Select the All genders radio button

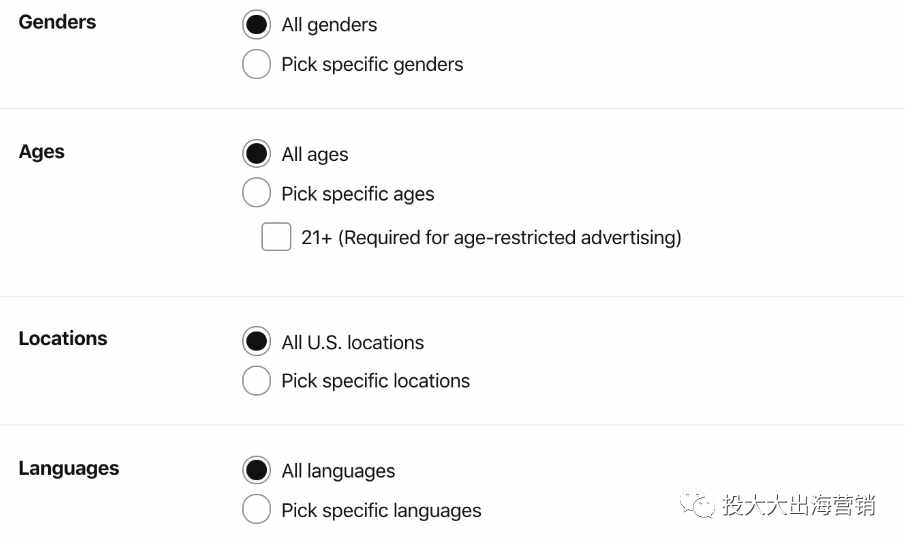coord(256,25)
